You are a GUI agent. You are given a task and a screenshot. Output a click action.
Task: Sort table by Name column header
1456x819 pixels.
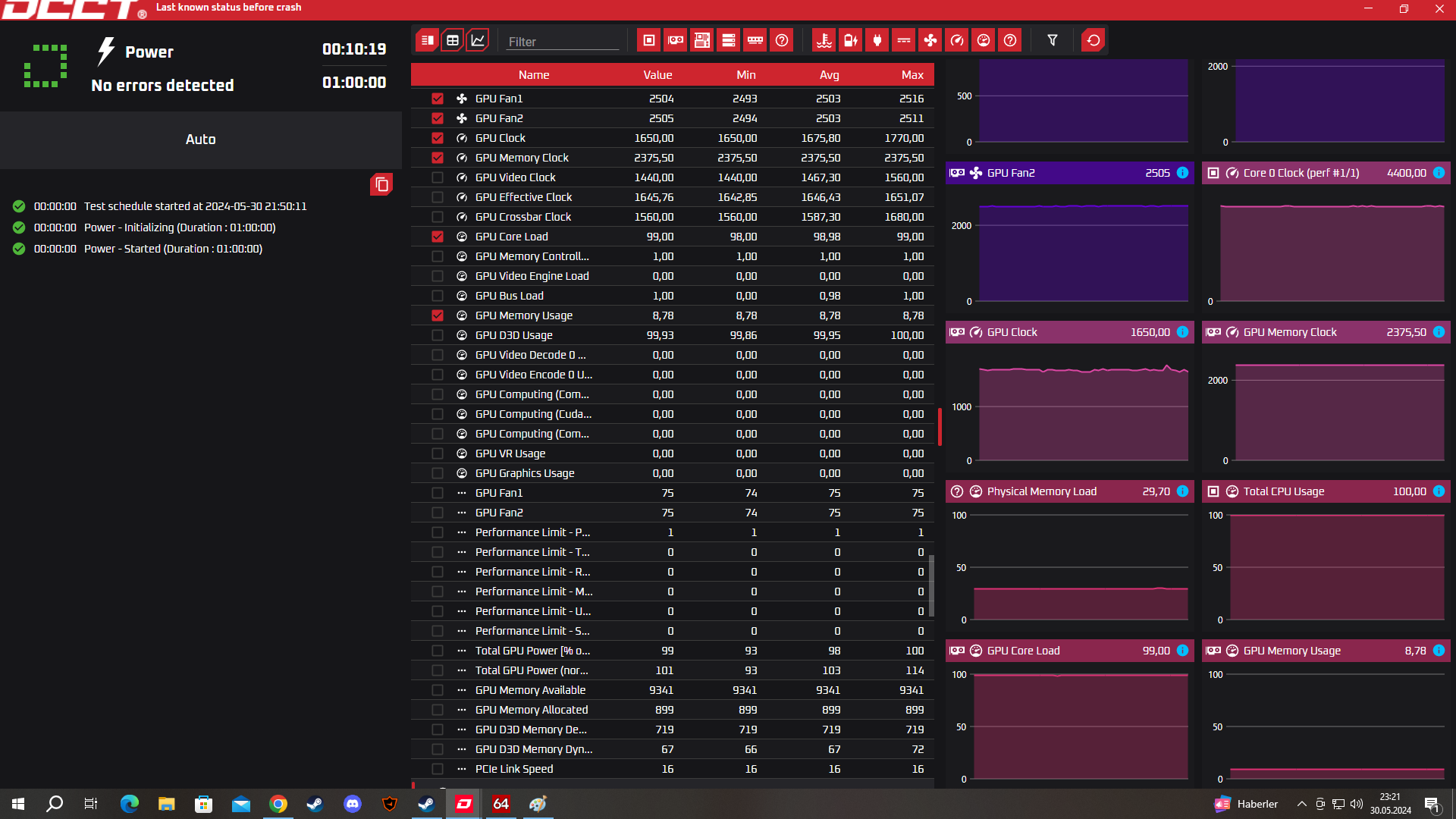pos(534,74)
